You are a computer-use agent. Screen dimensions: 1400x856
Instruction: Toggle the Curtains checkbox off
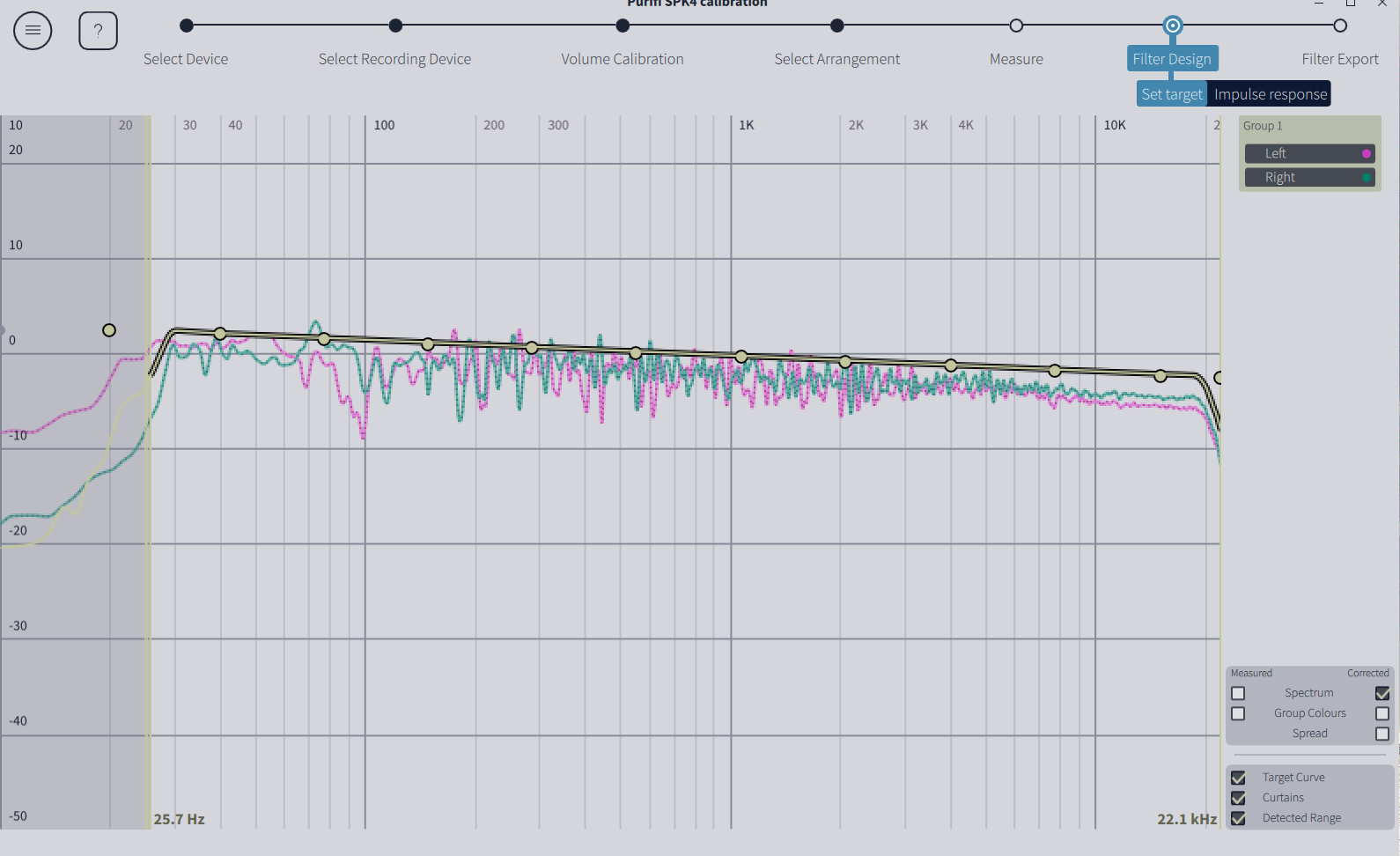pos(1238,798)
